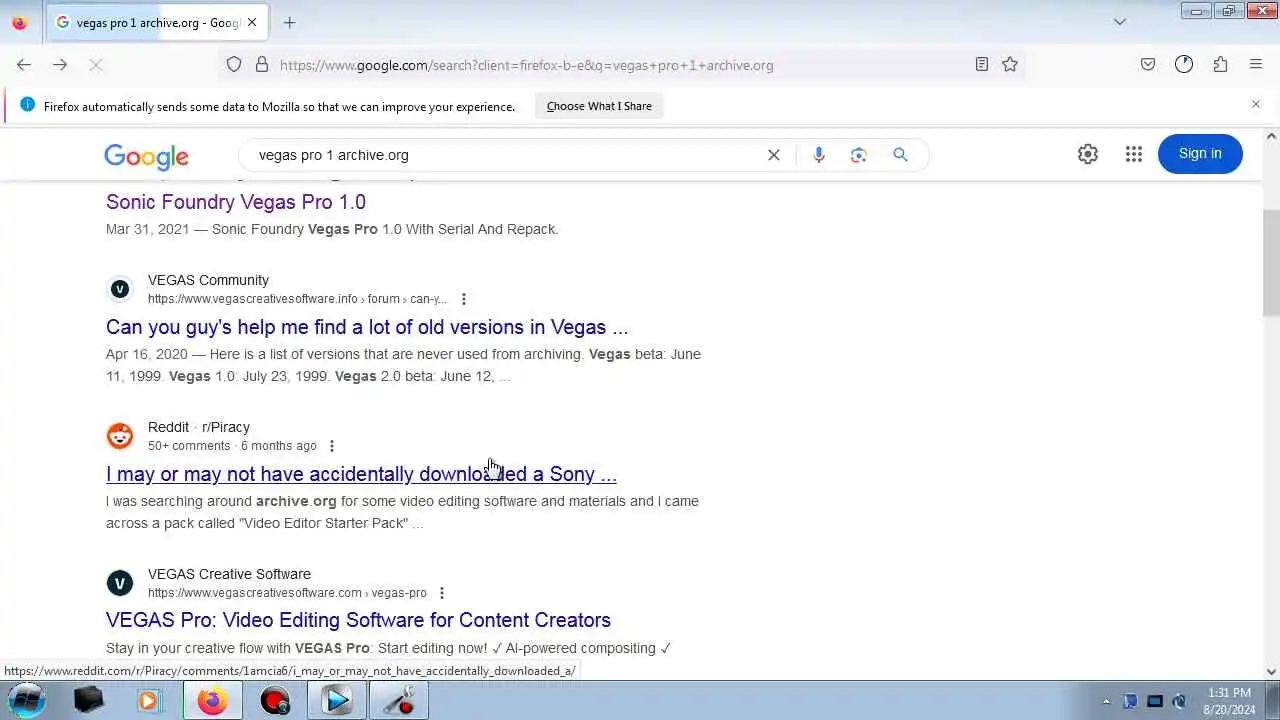Open tracking protection shield icon
1280x720 pixels.
[x=234, y=65]
